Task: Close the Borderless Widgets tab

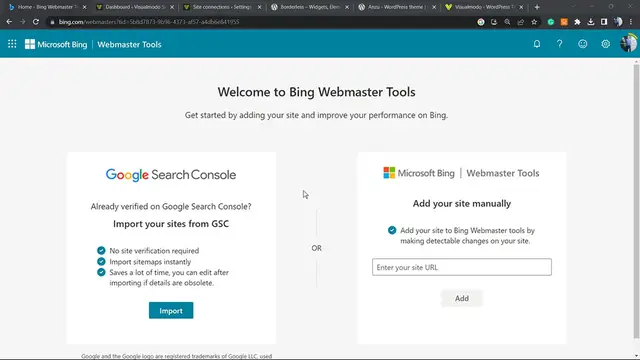Action: coord(347,7)
